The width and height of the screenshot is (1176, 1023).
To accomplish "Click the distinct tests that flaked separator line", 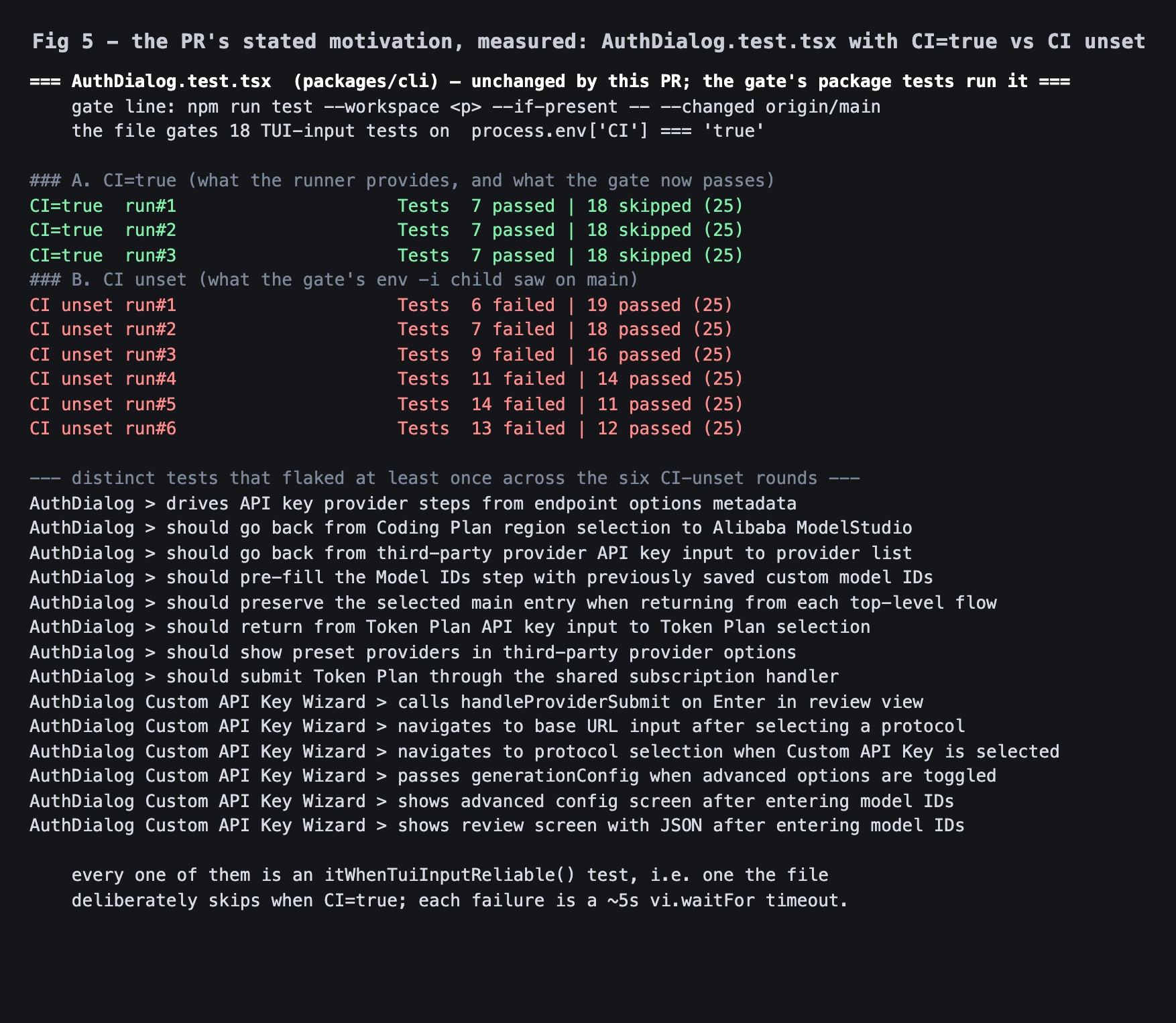I will [445, 478].
